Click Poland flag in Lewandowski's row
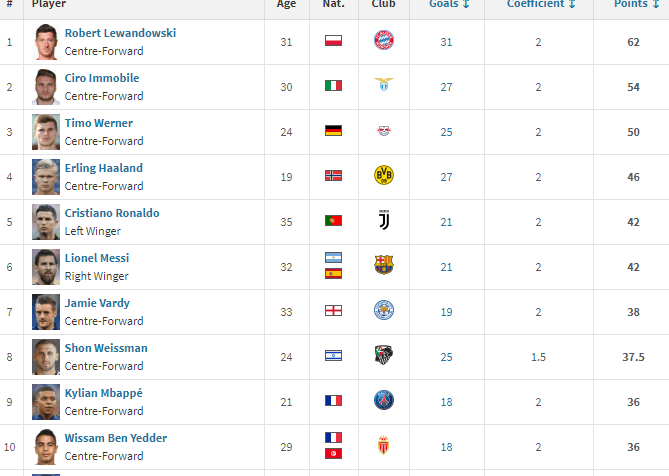 coord(333,41)
